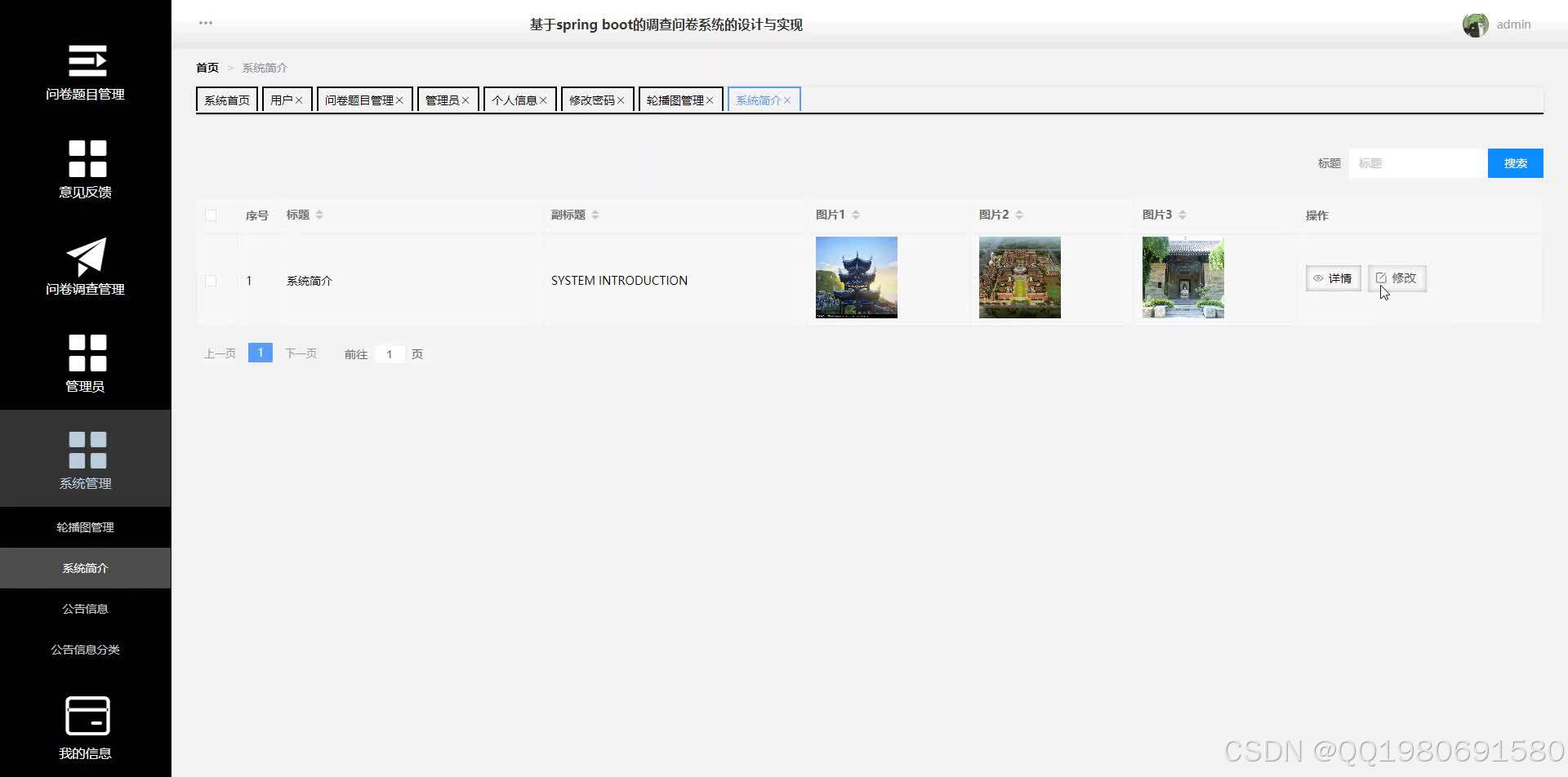Sort table by 图片2 column
Viewport: 1568px width, 777px height.
[1019, 215]
